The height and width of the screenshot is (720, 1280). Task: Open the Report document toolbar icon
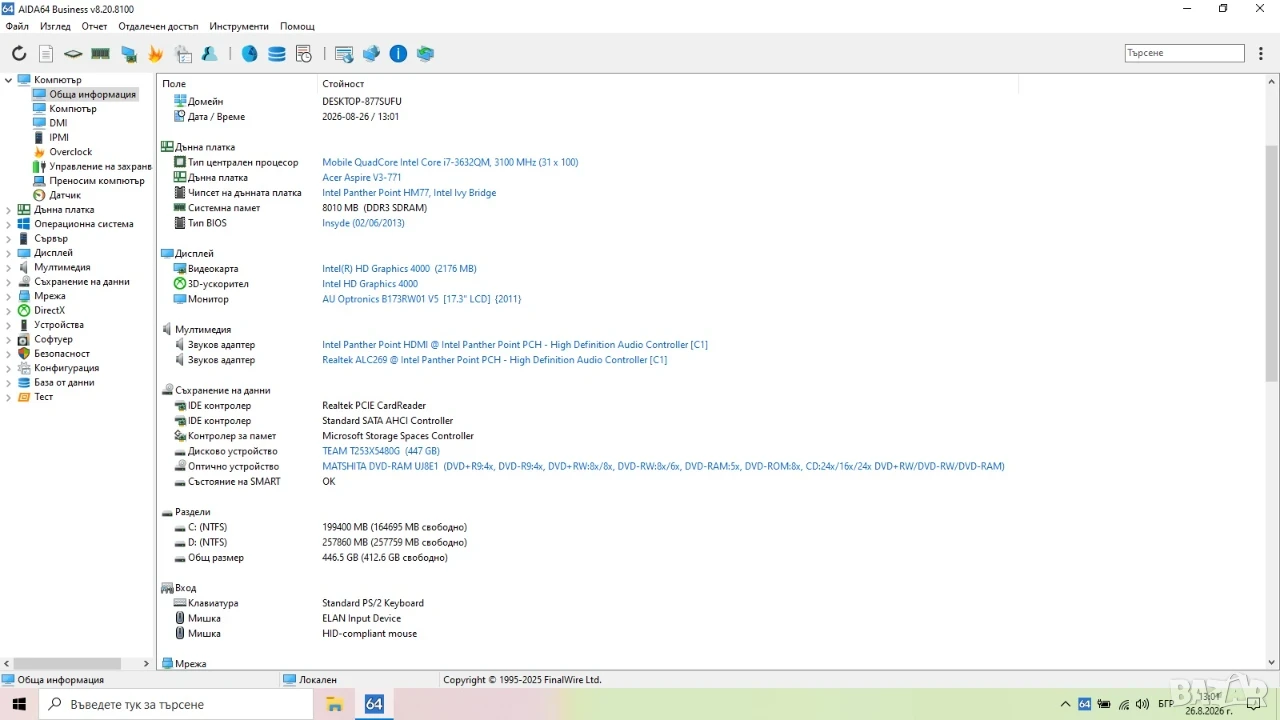pyautogui.click(x=46, y=54)
